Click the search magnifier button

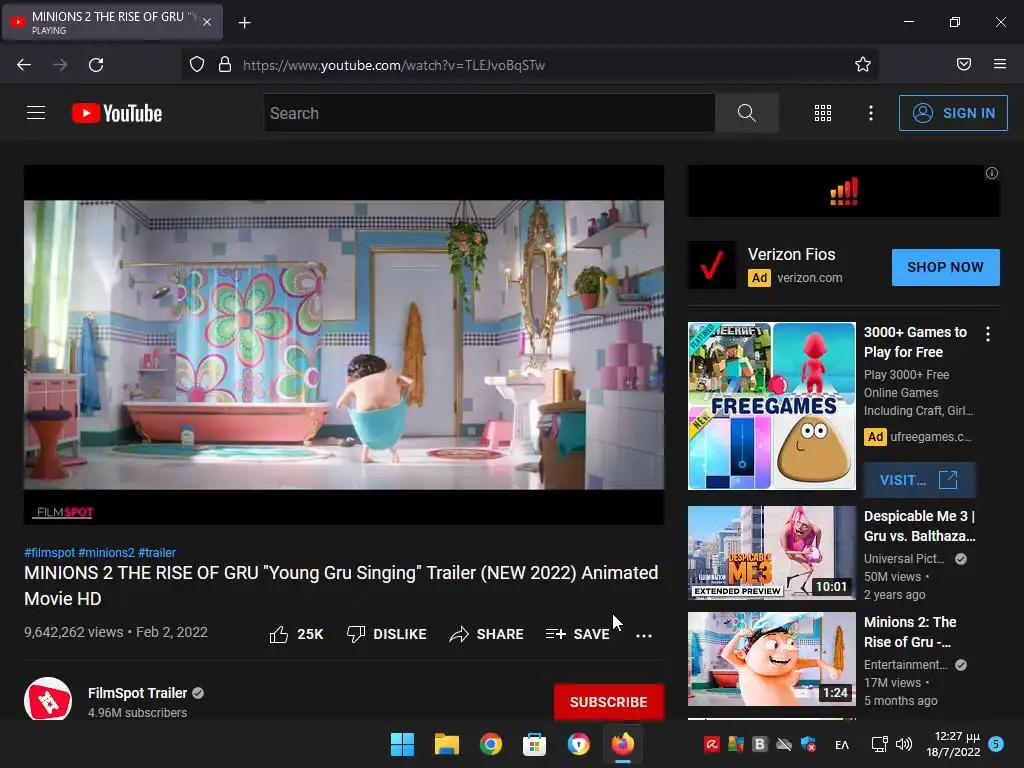(746, 113)
